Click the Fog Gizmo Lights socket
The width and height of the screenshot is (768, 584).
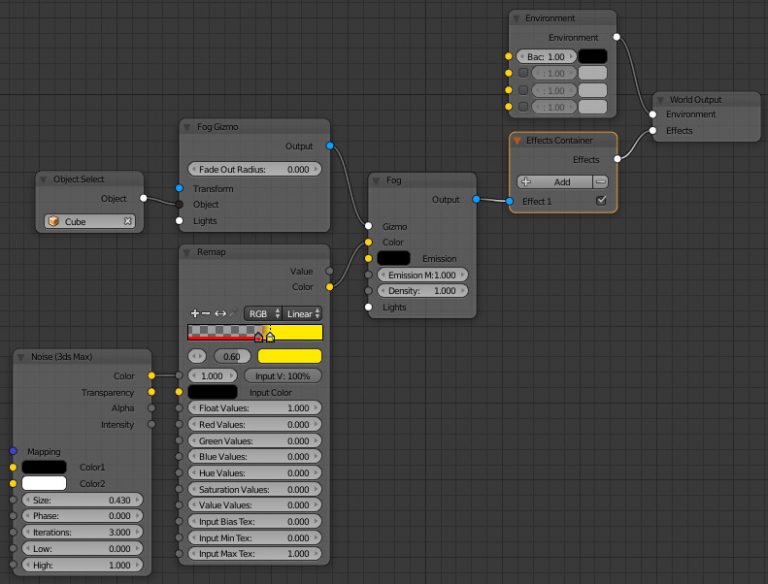(179, 220)
